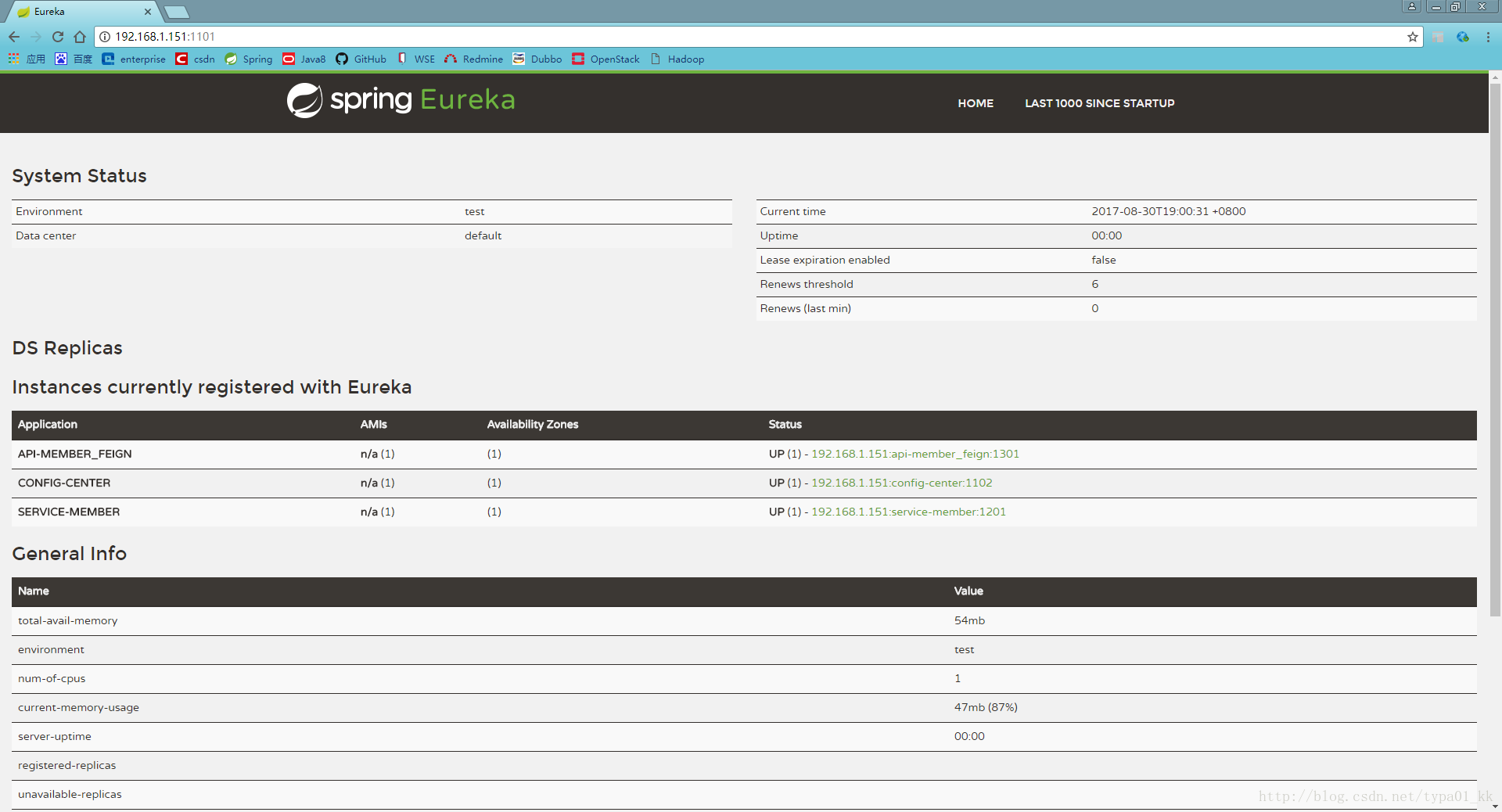
Task: Click the Lease expiration enabled value false
Action: click(1104, 260)
